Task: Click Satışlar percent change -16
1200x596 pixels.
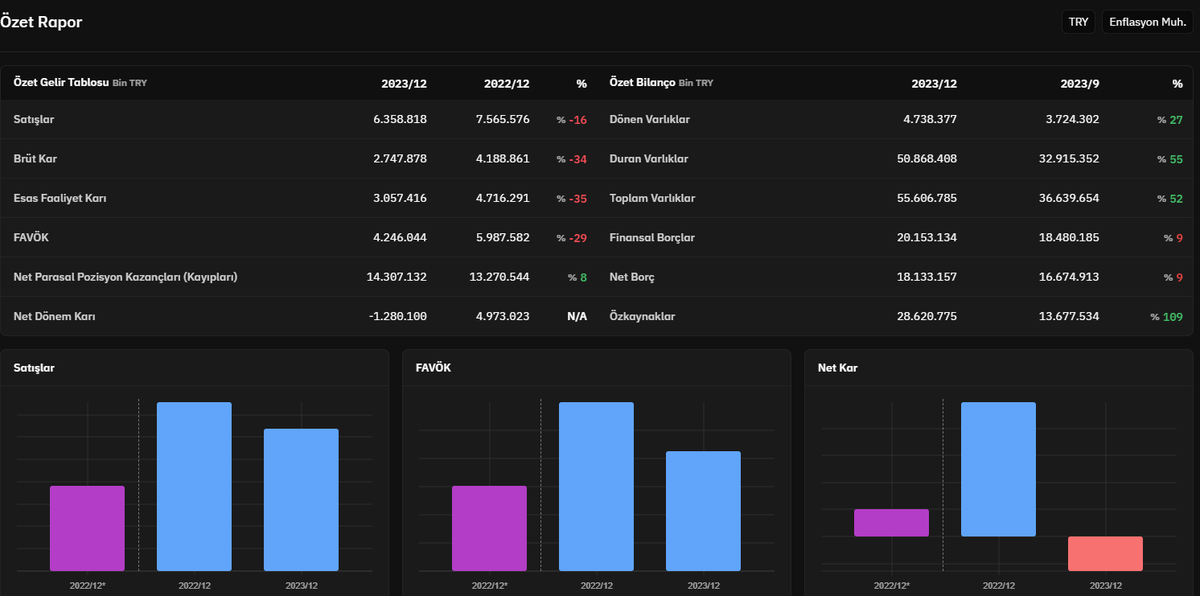Action: [x=572, y=120]
